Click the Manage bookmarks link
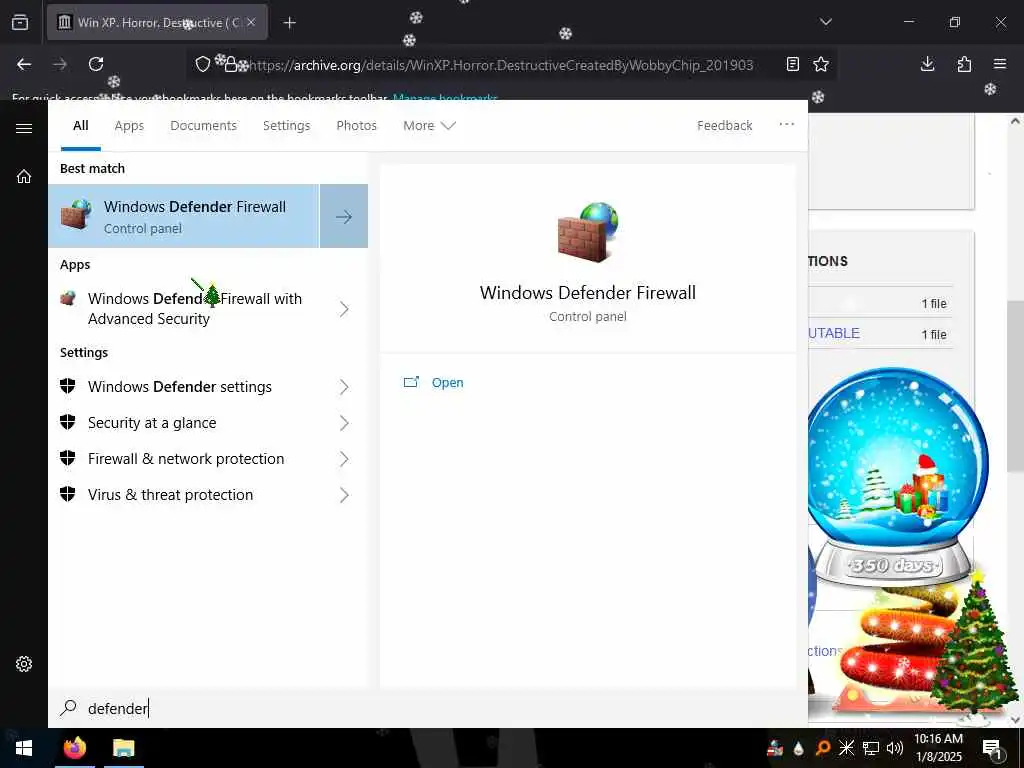Screen dimensions: 1024x768 [445, 97]
